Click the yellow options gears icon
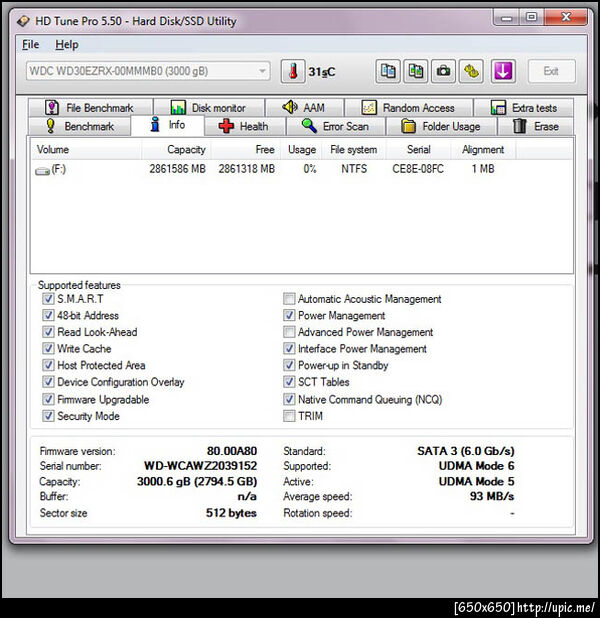This screenshot has height=618, width=600. point(471,72)
